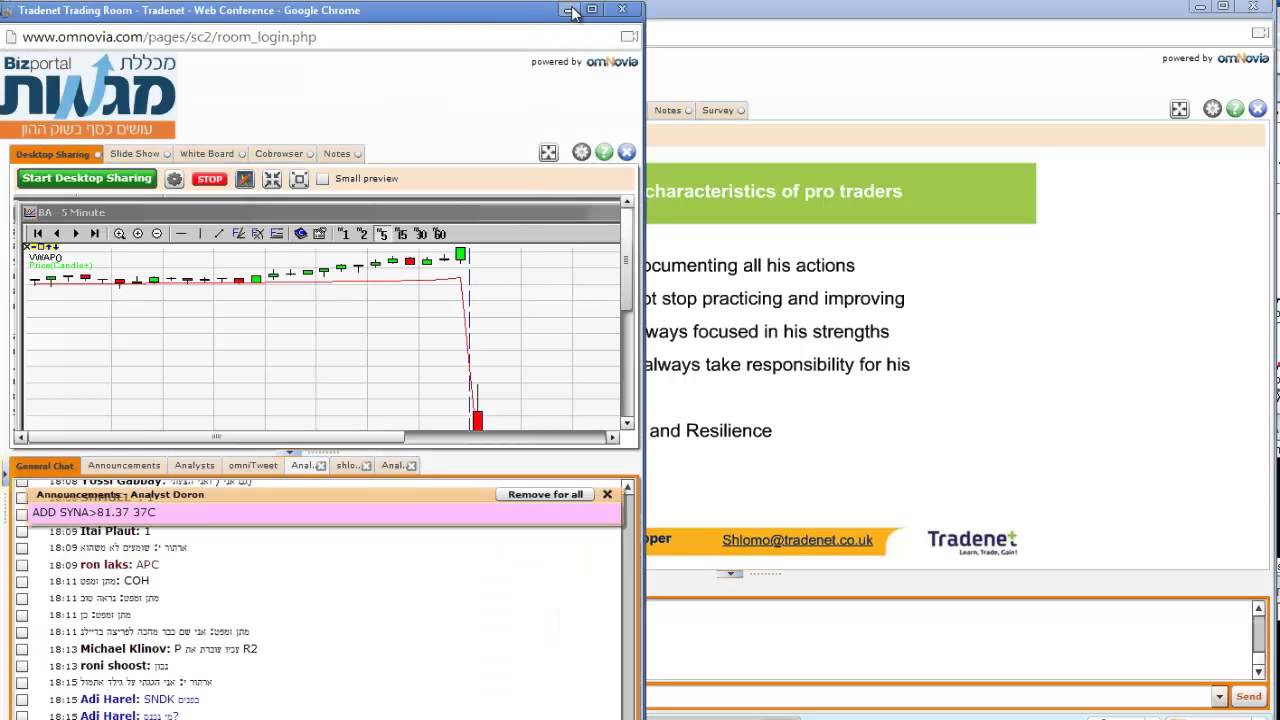Click full screen icon in front window
Viewport: 1280px width, 720px height.
[x=548, y=152]
